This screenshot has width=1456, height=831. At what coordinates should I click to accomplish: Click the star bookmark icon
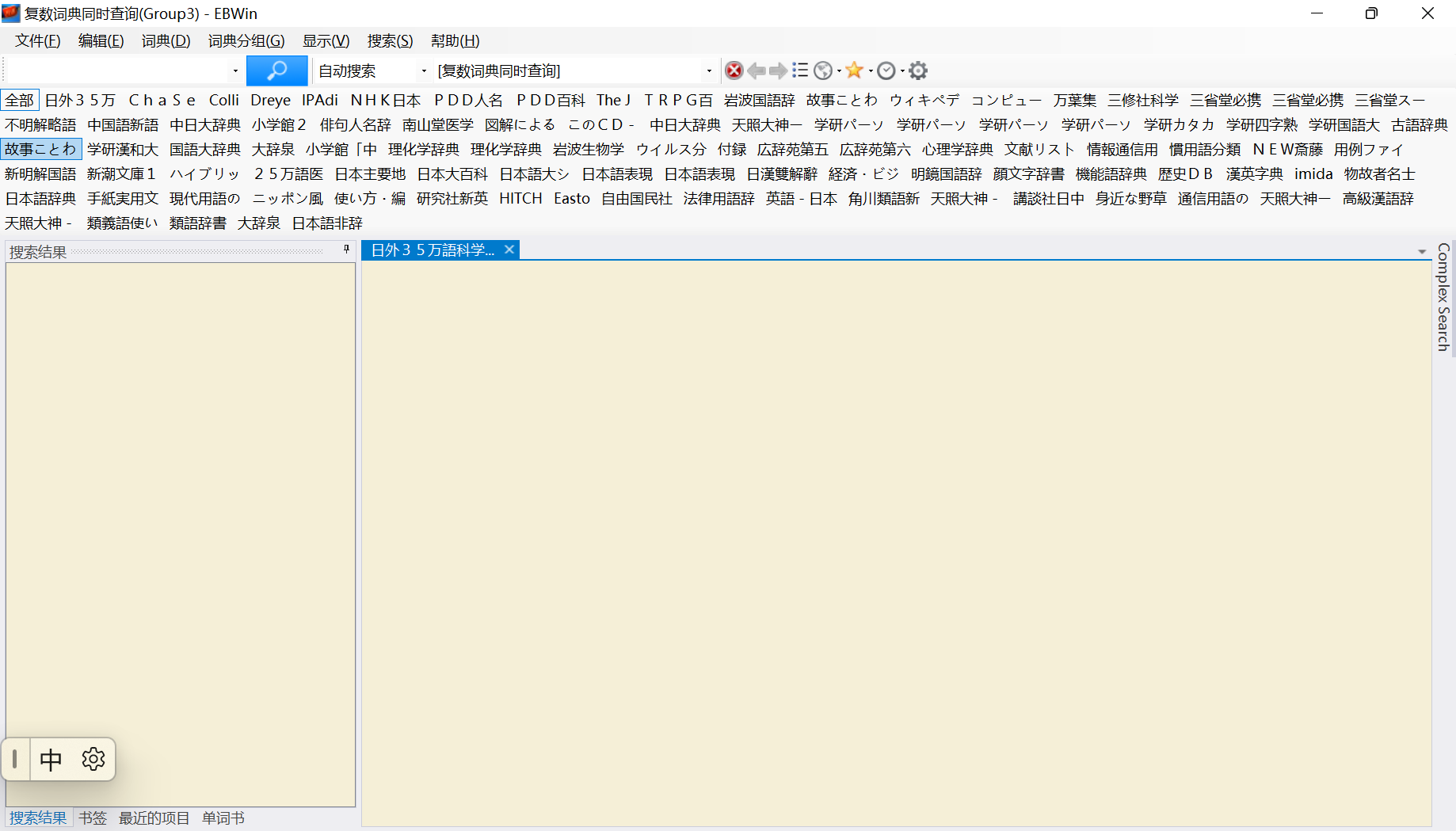point(854,71)
